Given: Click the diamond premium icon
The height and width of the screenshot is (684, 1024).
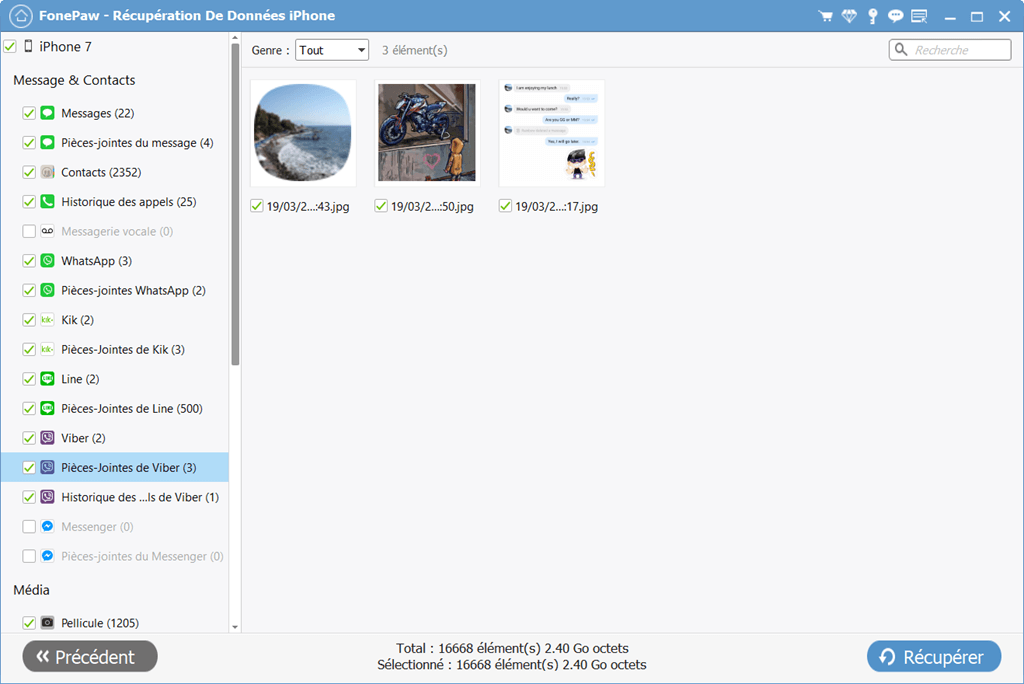Looking at the screenshot, I should [x=849, y=16].
